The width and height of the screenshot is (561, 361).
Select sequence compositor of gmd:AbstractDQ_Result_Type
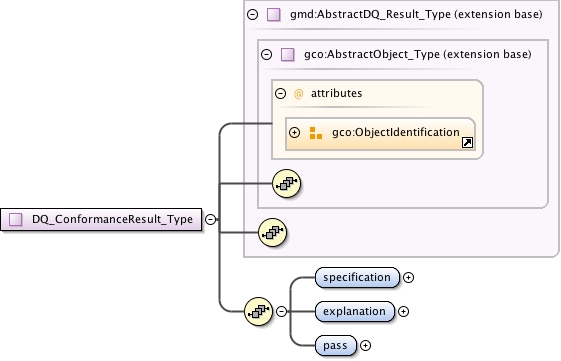(x=272, y=233)
